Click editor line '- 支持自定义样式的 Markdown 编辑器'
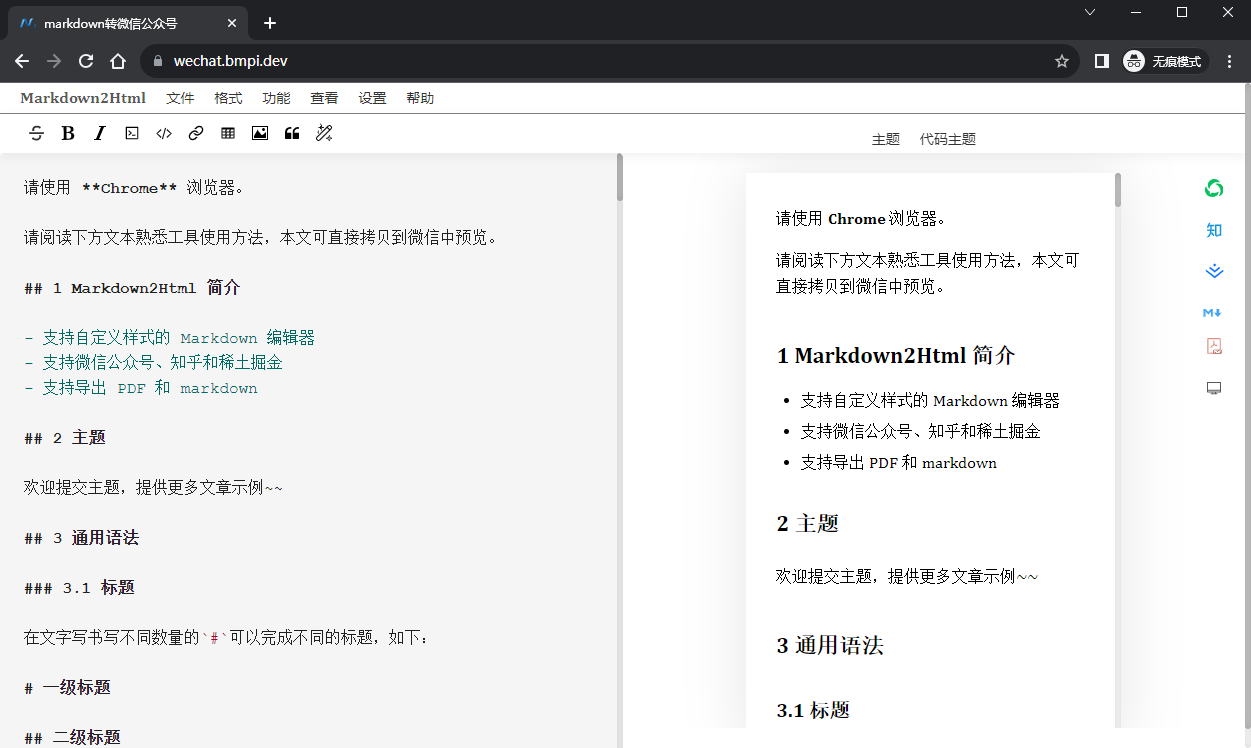The width and height of the screenshot is (1251, 748). 170,338
